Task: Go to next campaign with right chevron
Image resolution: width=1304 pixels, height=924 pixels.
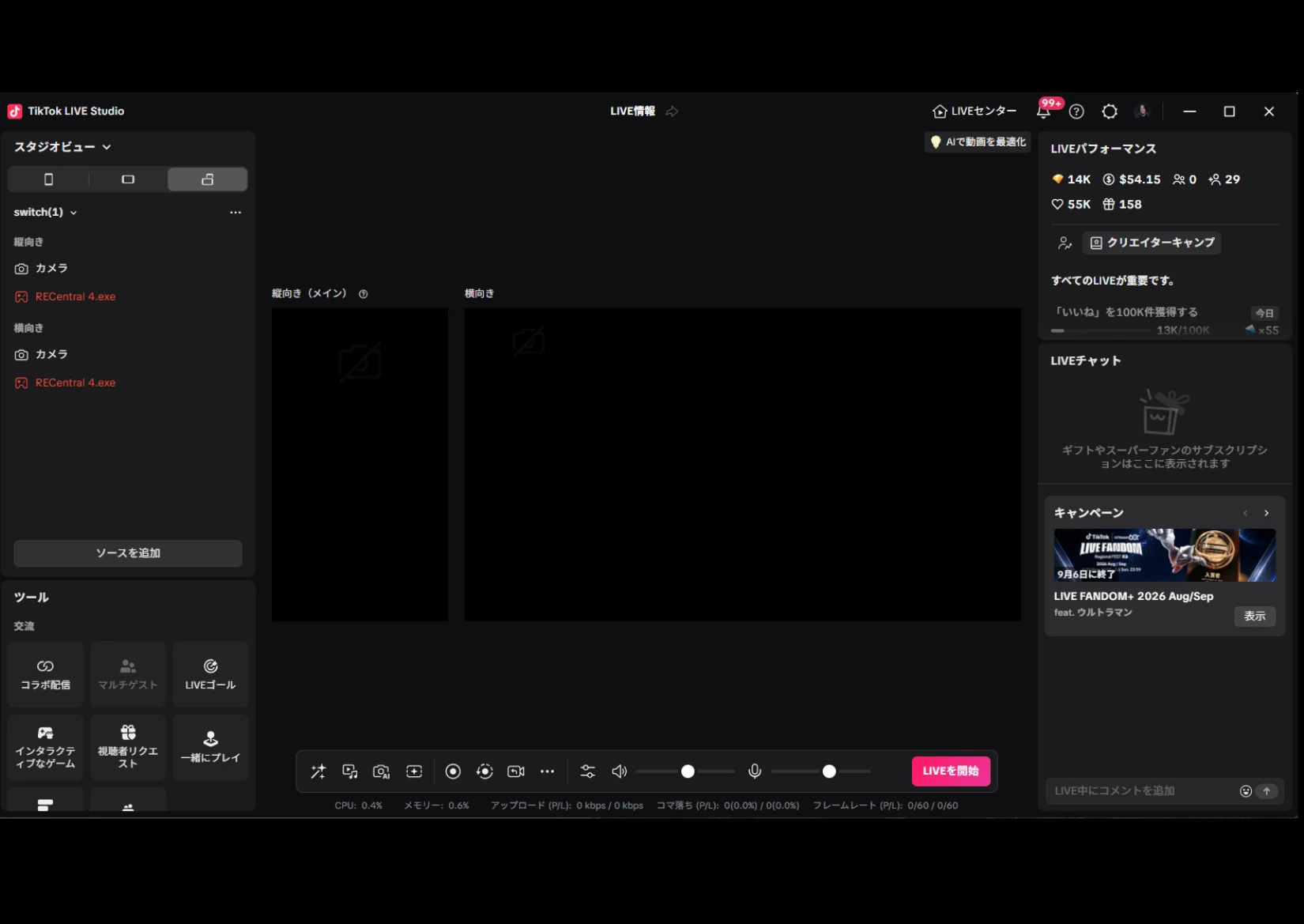Action: [1267, 513]
